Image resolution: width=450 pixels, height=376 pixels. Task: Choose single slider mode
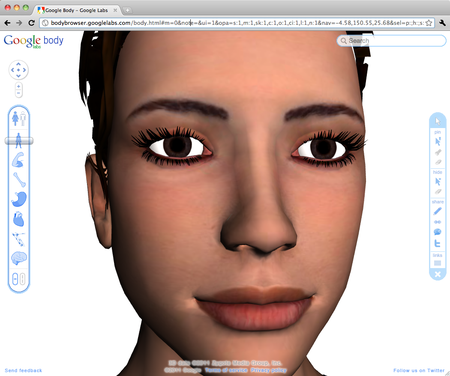click(15, 279)
